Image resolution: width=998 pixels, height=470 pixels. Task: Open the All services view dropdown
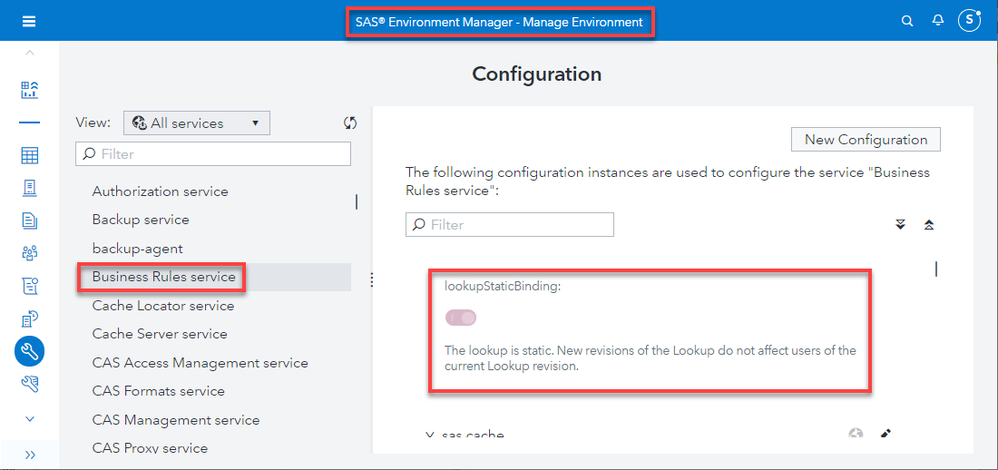(197, 123)
